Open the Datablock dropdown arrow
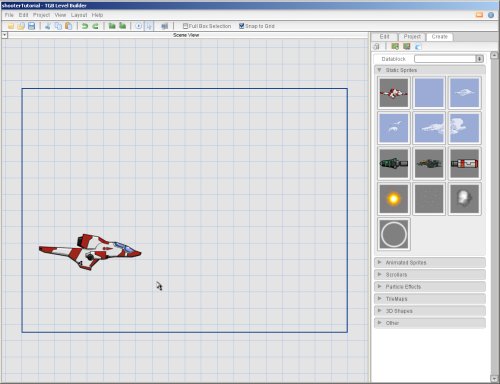Viewport: 500px width, 384px height. [480, 59]
